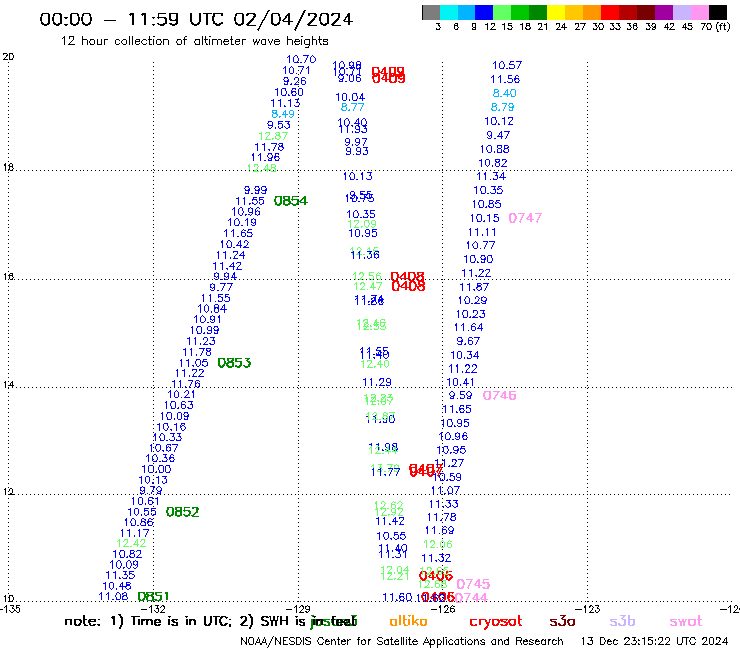
Task: Click the '70 (ft)' scale label
Action: (x=715, y=27)
